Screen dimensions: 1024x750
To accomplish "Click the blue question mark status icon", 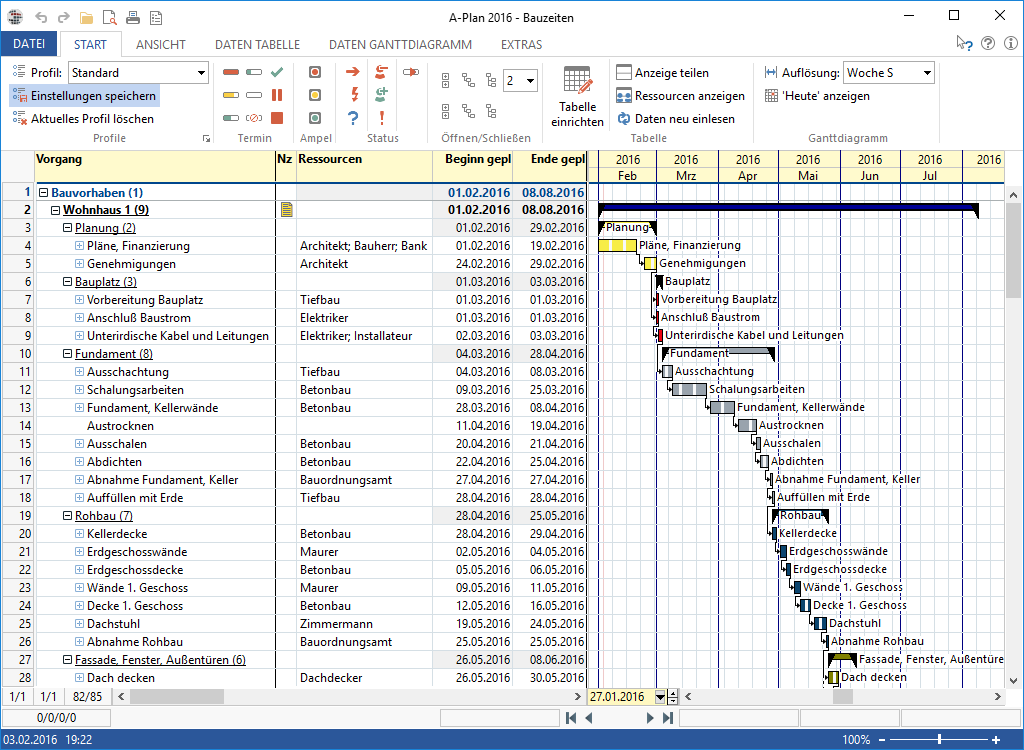I will click(353, 118).
